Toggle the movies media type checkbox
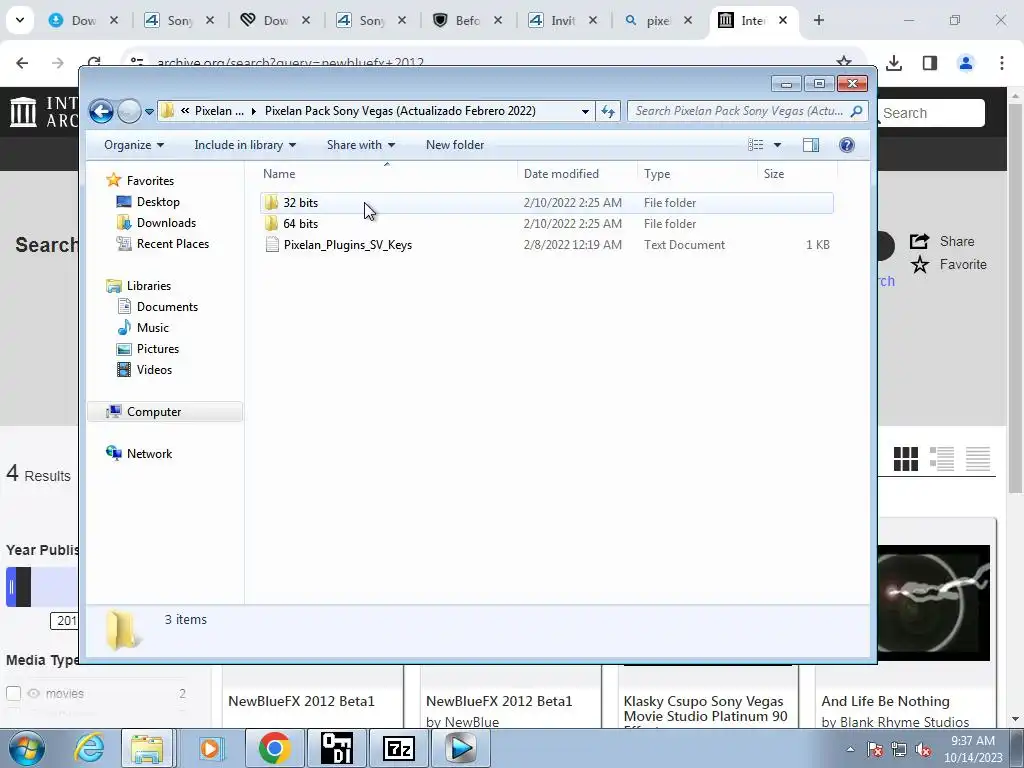 [13, 693]
